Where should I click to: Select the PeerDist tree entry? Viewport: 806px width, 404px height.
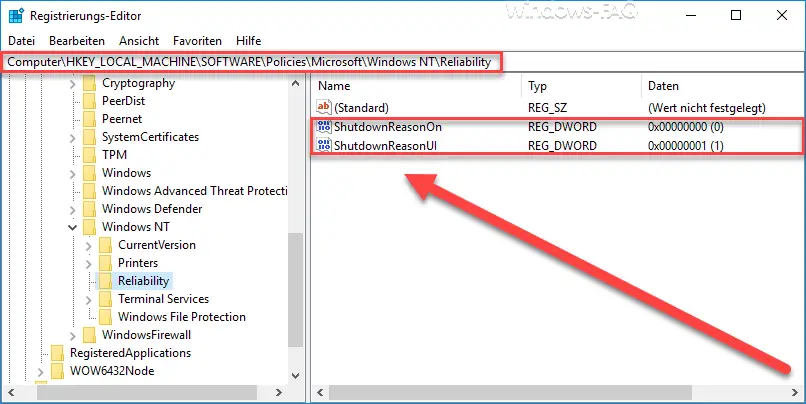click(123, 101)
